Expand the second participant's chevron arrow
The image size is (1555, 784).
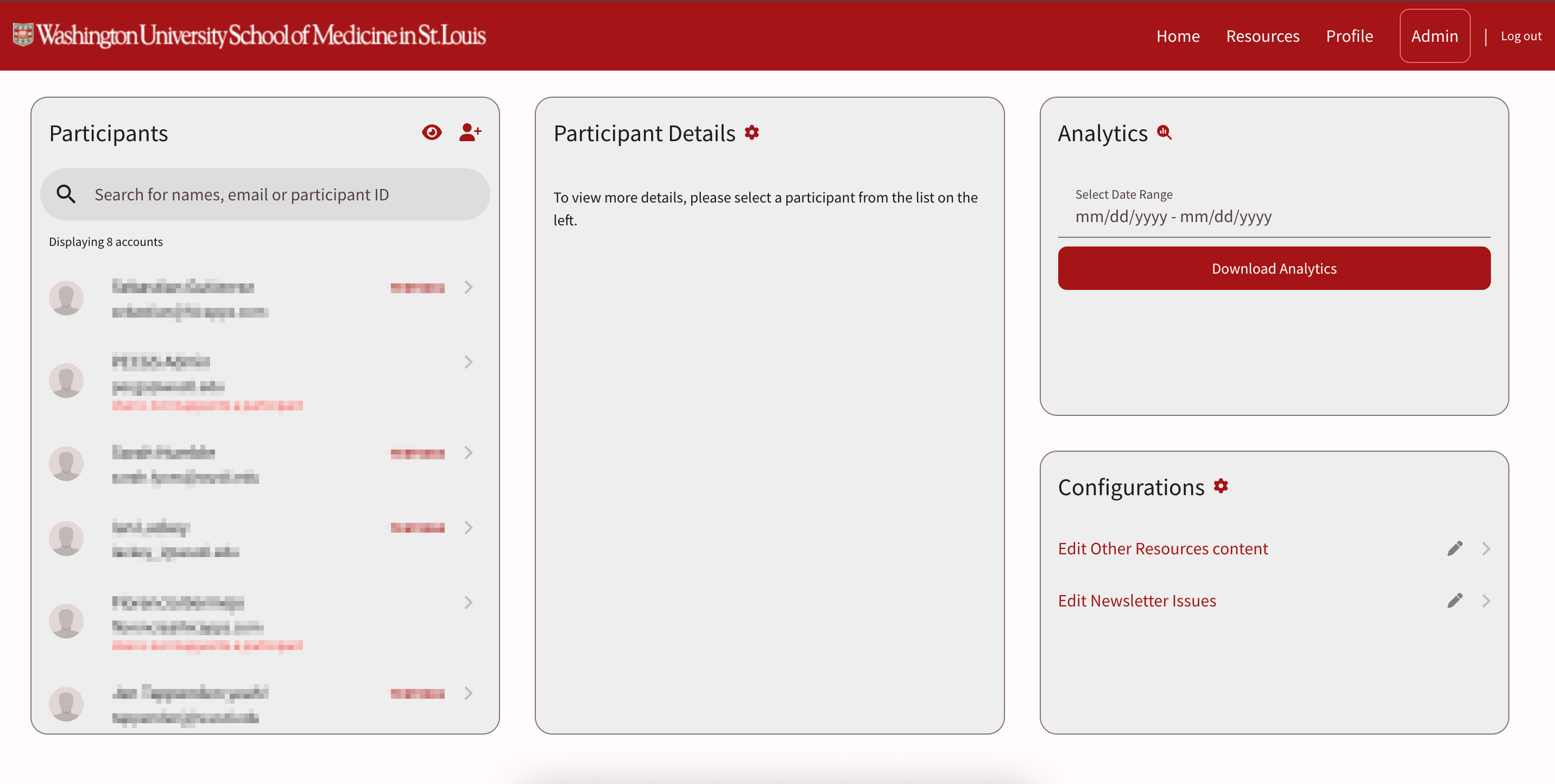coord(468,362)
